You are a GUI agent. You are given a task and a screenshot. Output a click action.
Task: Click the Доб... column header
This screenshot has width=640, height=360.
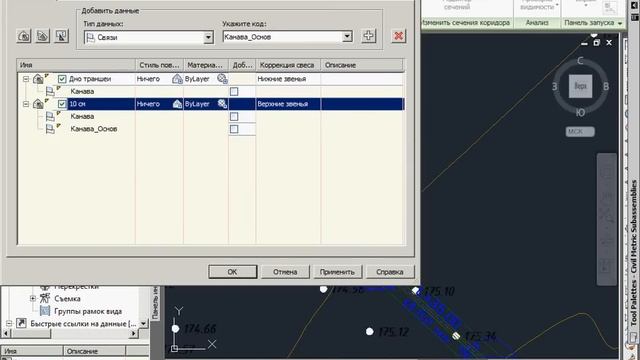pos(242,65)
